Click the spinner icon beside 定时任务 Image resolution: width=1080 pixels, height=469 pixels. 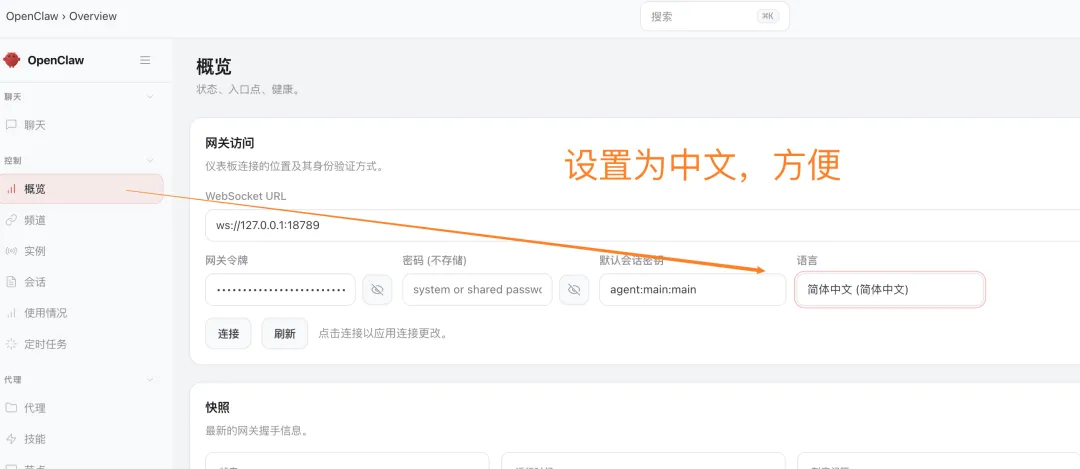click(x=11, y=344)
